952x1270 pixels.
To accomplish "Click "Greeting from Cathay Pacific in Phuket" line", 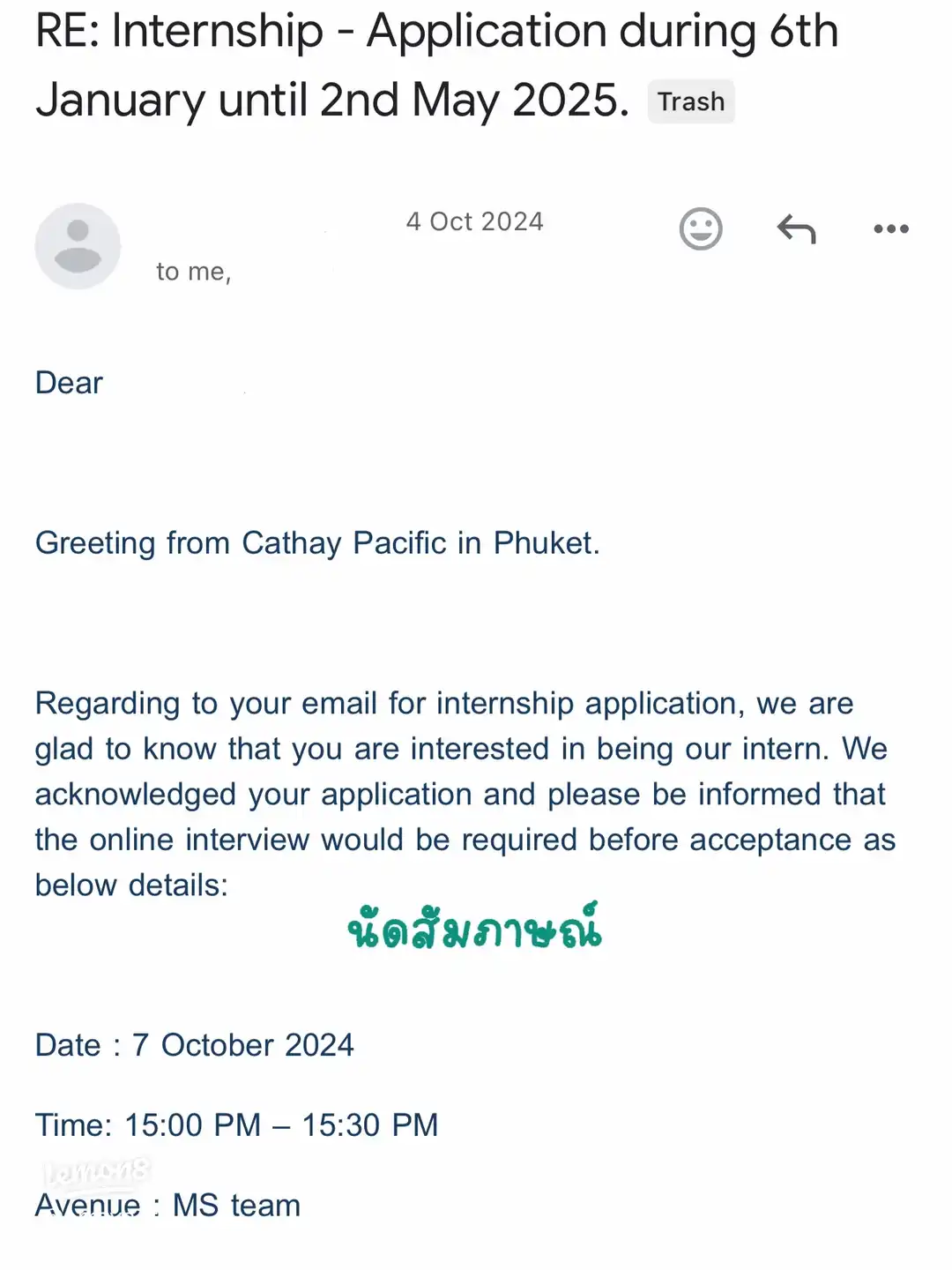I will 317,543.
